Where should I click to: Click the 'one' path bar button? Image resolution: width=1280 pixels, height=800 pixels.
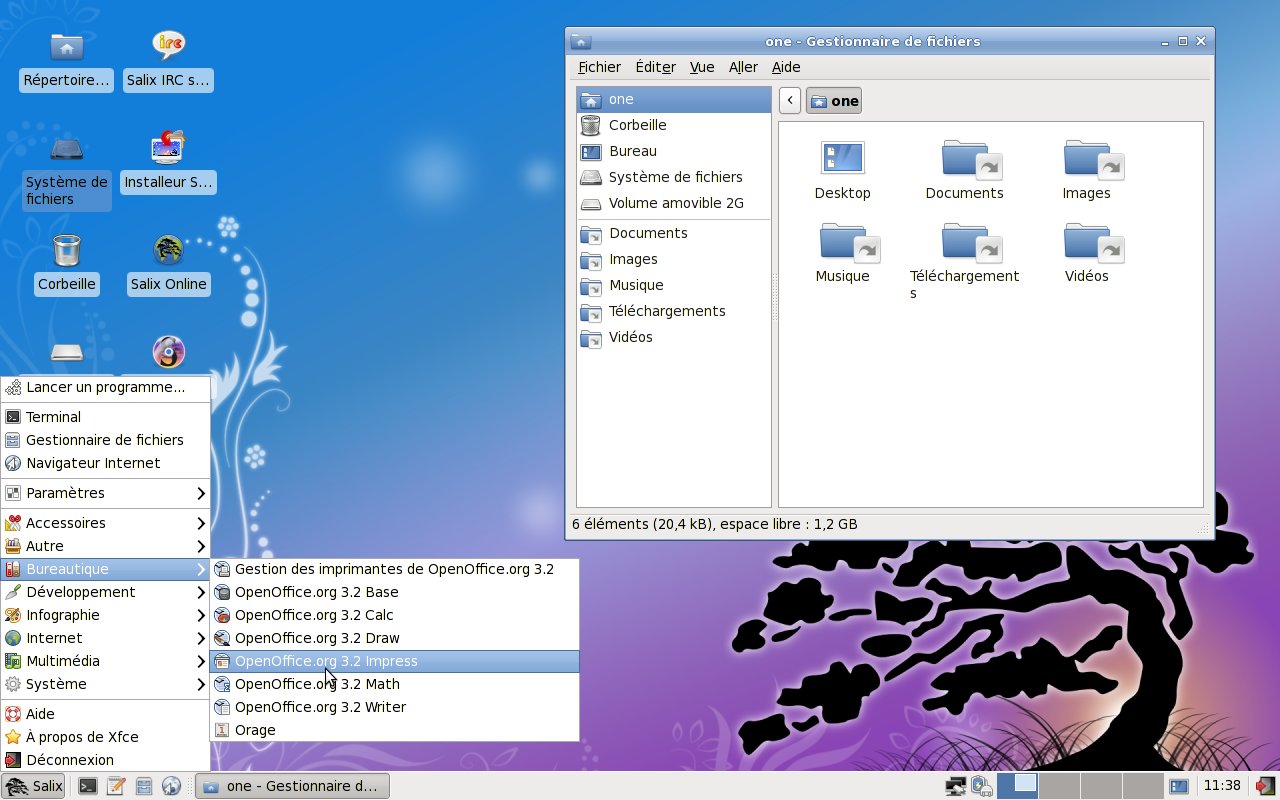(834, 100)
